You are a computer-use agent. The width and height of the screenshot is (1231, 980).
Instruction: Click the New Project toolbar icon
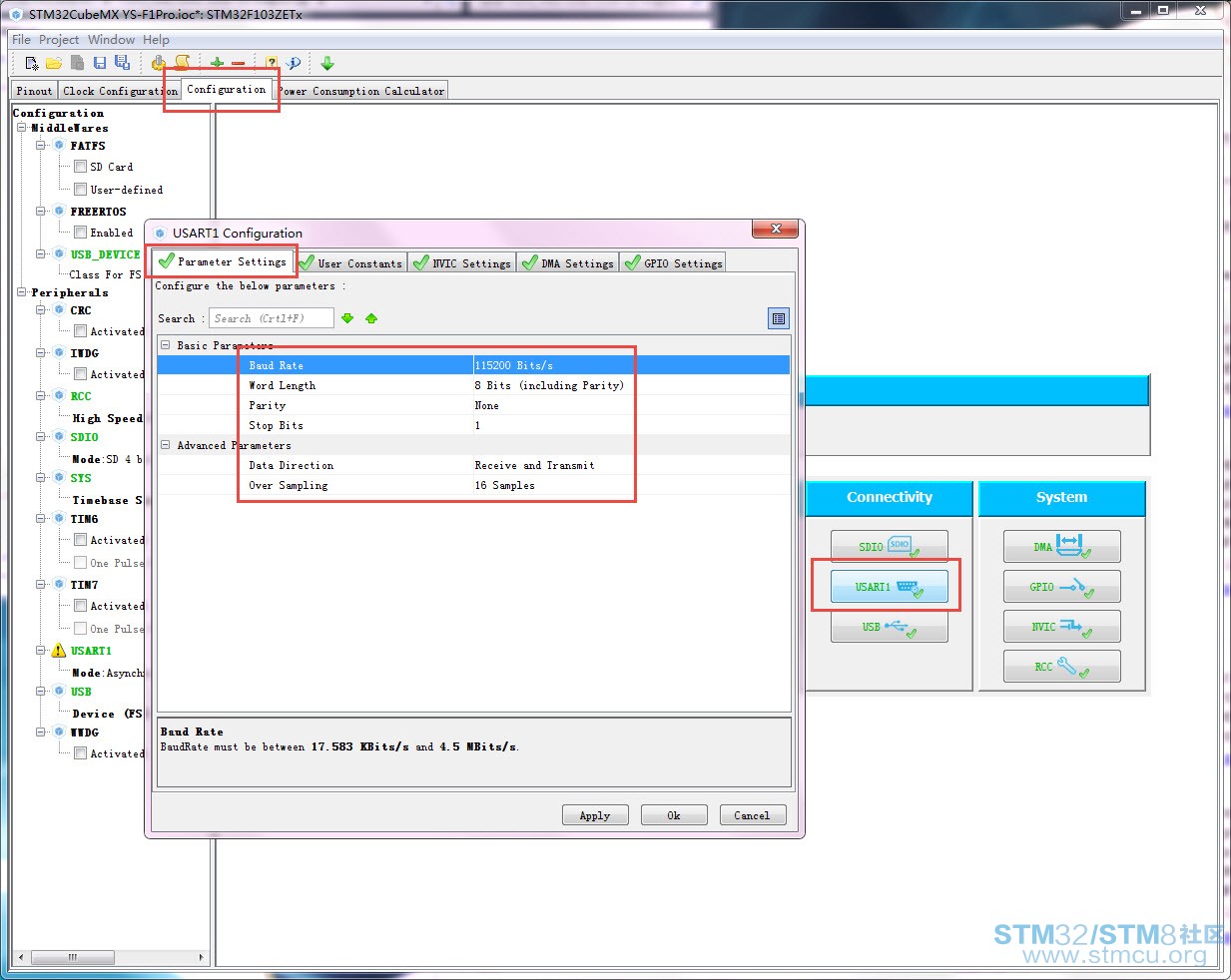tap(32, 63)
